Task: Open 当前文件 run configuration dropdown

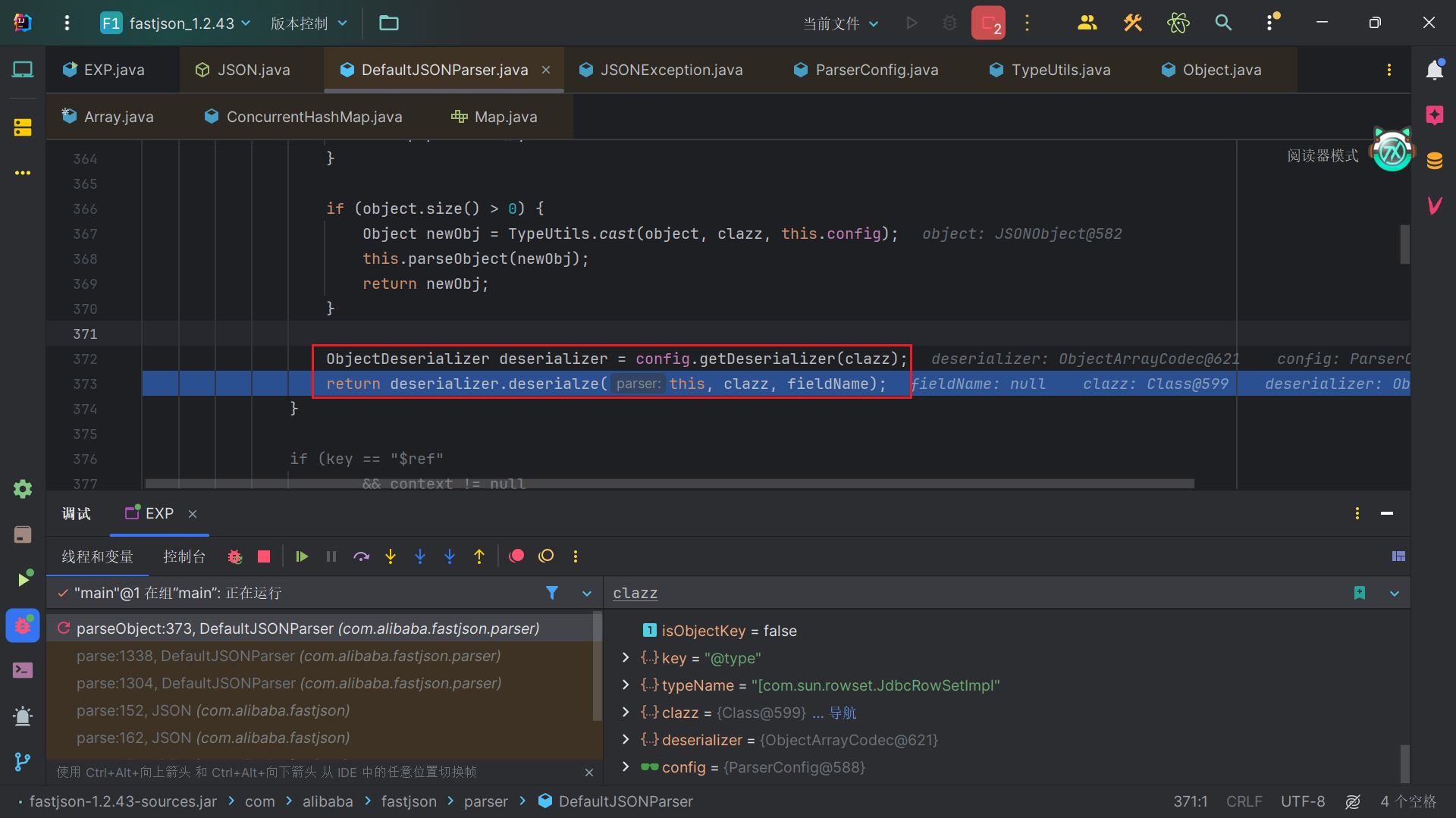Action: [x=841, y=24]
